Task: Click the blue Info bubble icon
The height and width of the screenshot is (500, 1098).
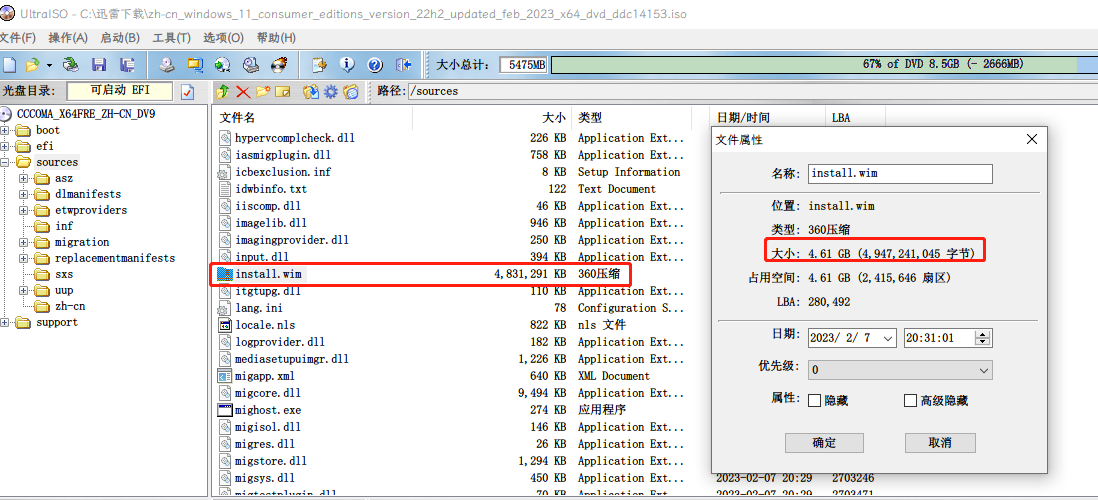Action: click(x=347, y=65)
